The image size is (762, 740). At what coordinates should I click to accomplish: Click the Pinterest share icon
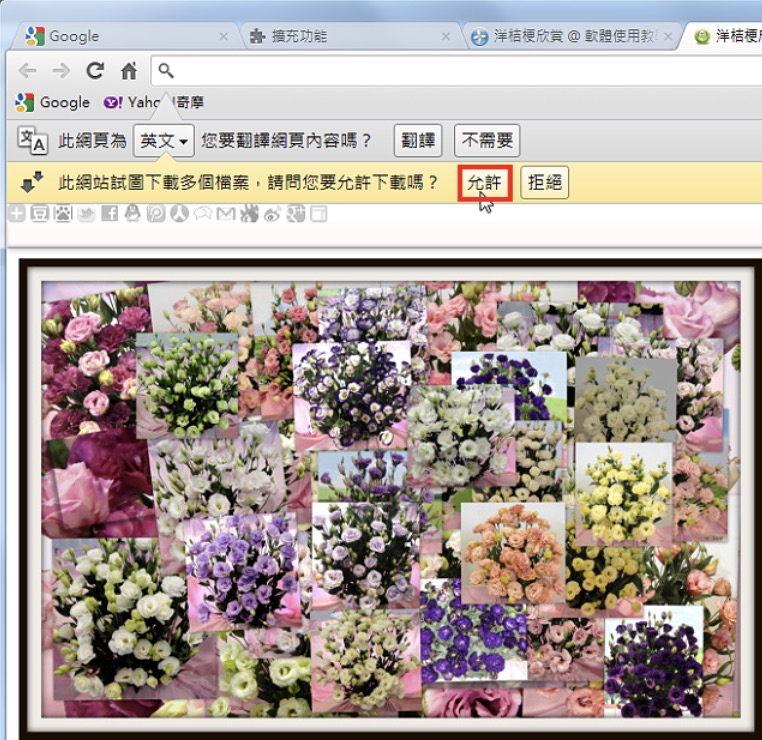pos(156,213)
